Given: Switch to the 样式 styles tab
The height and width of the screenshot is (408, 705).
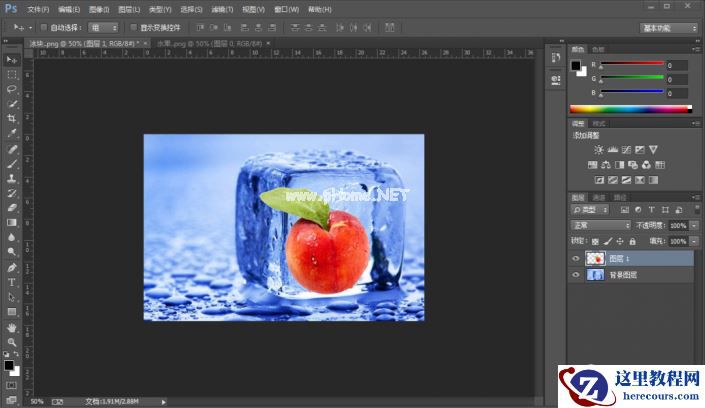Looking at the screenshot, I should (x=598, y=124).
